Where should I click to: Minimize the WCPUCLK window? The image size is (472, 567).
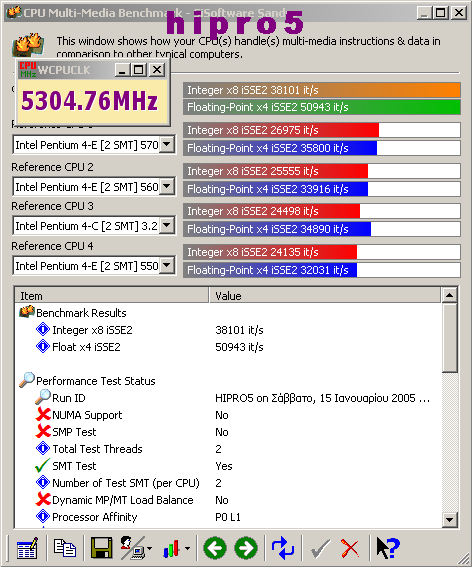123,70
